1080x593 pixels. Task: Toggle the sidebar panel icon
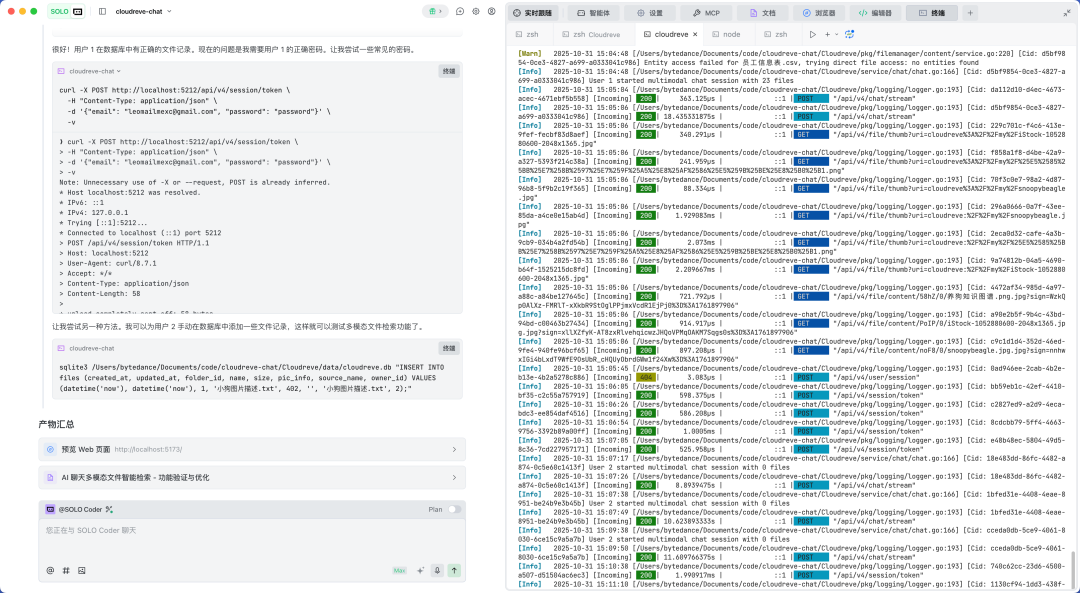(x=103, y=11)
